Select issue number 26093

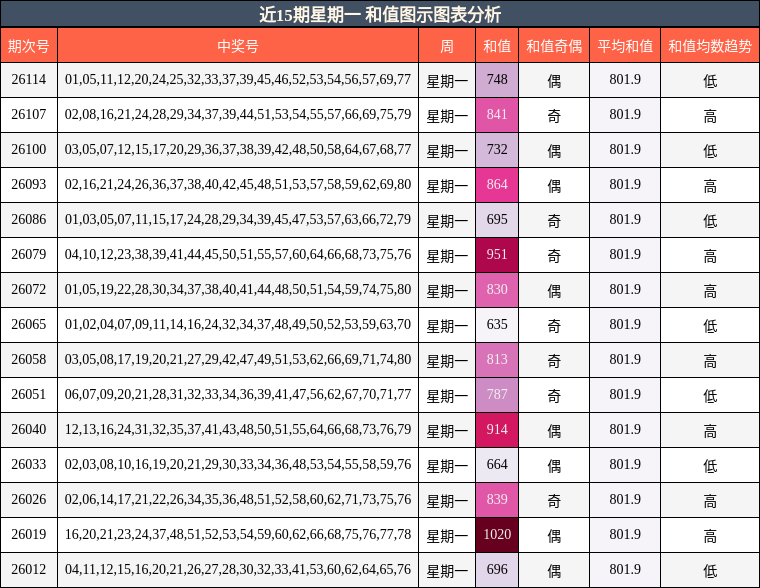point(29,185)
